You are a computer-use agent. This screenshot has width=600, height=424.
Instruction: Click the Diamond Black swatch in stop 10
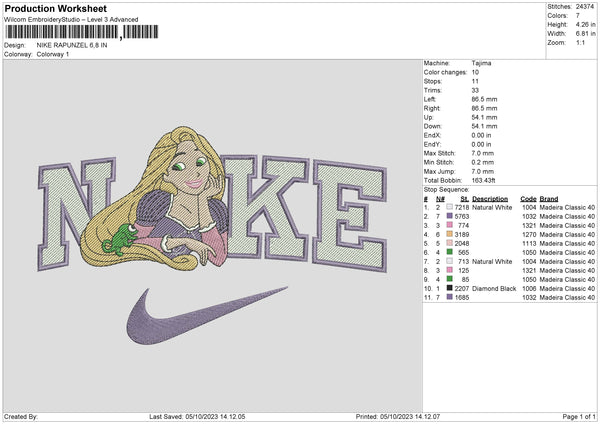[x=449, y=288]
